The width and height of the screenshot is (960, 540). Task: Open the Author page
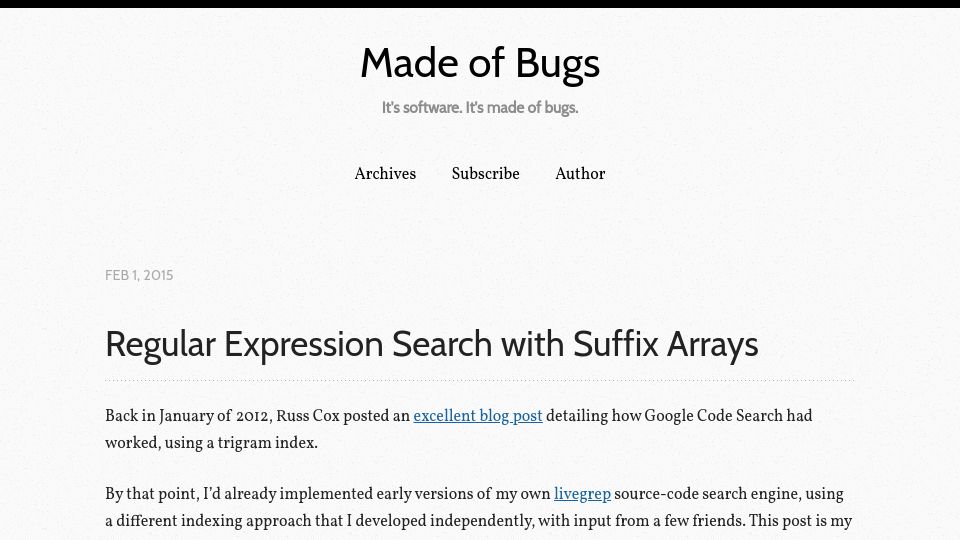[x=580, y=174]
